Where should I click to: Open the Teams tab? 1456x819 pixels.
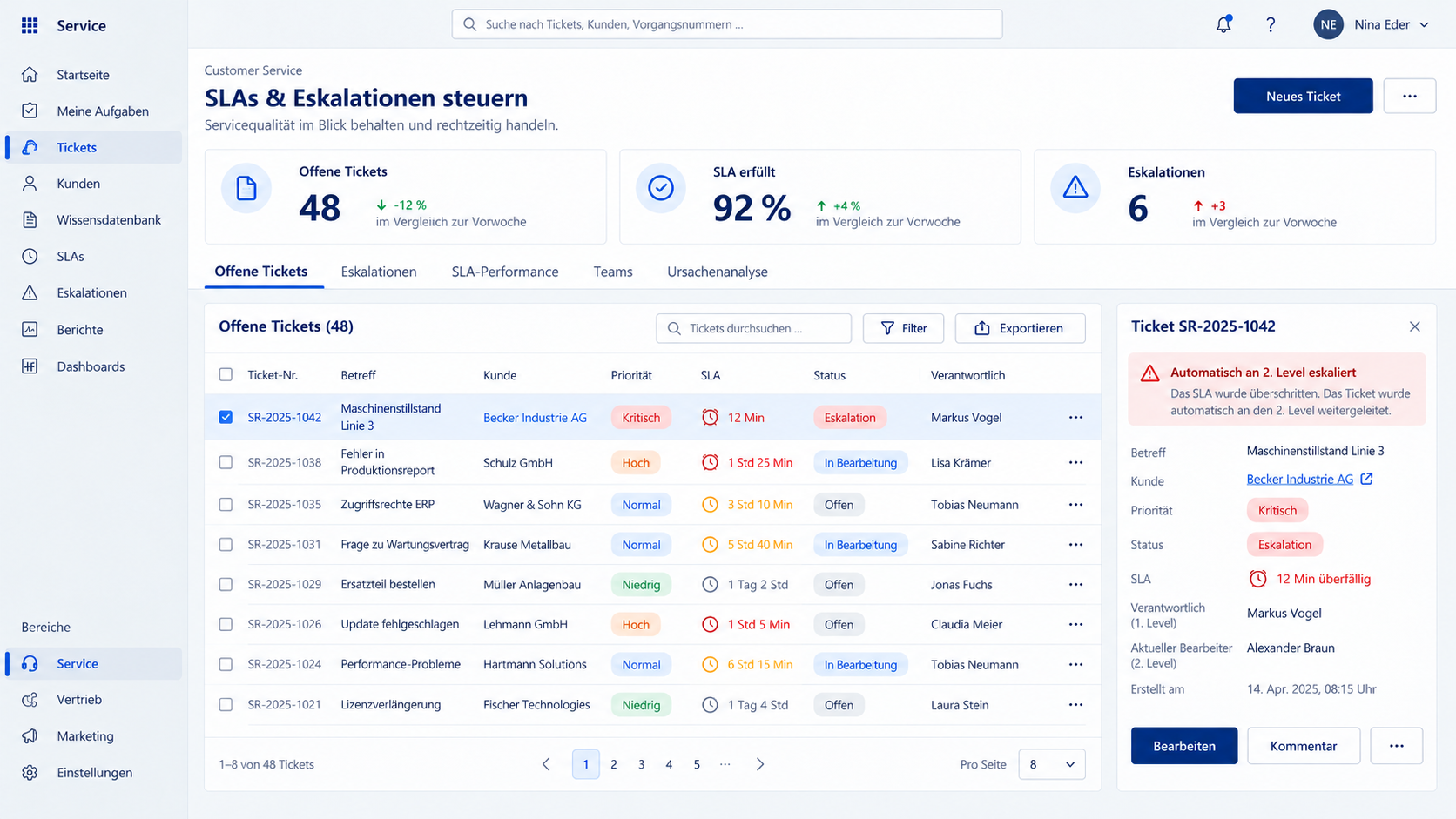(x=613, y=272)
